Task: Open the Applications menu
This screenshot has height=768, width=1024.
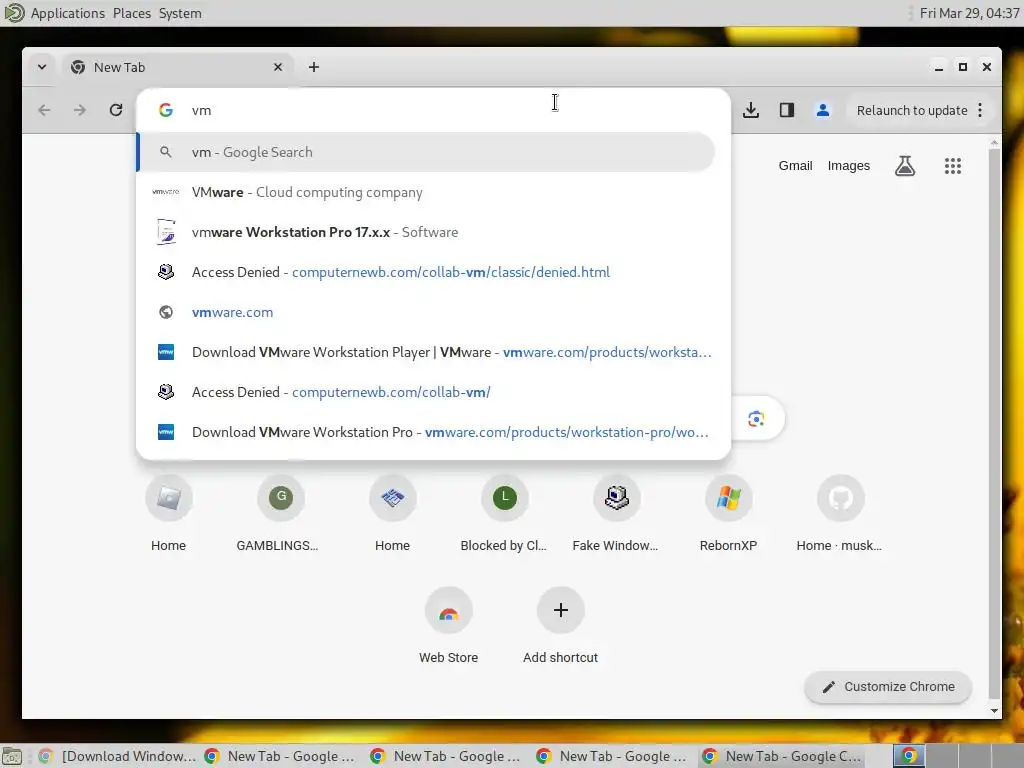Action: click(x=67, y=13)
